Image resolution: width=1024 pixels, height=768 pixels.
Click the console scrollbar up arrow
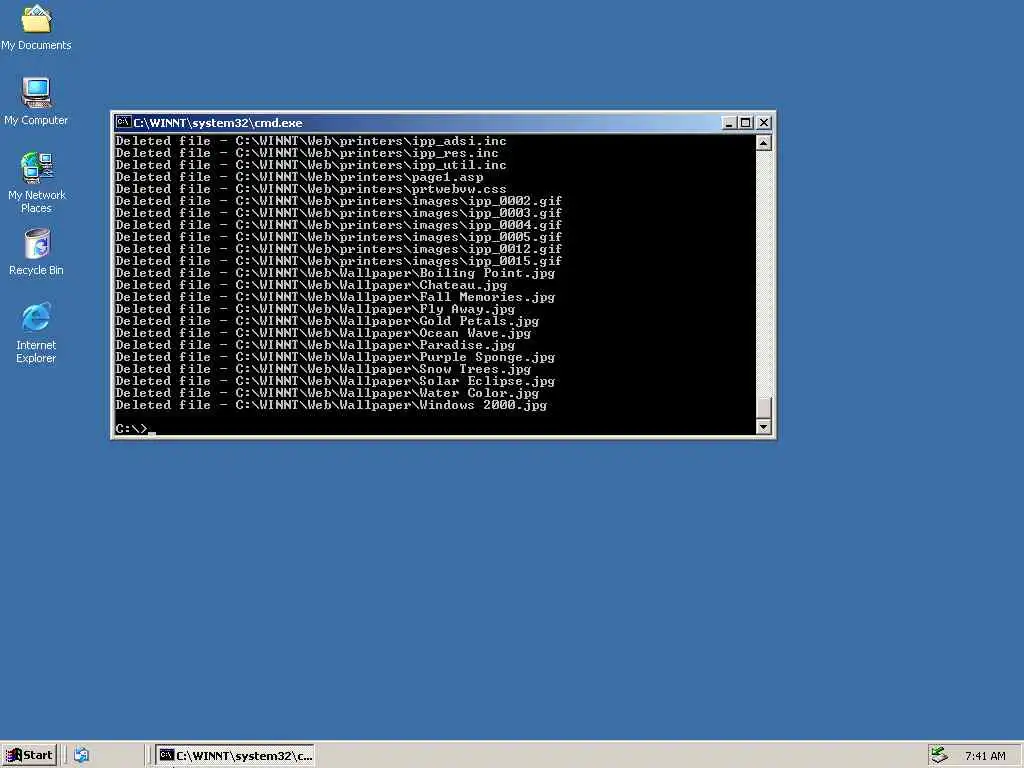tap(763, 143)
